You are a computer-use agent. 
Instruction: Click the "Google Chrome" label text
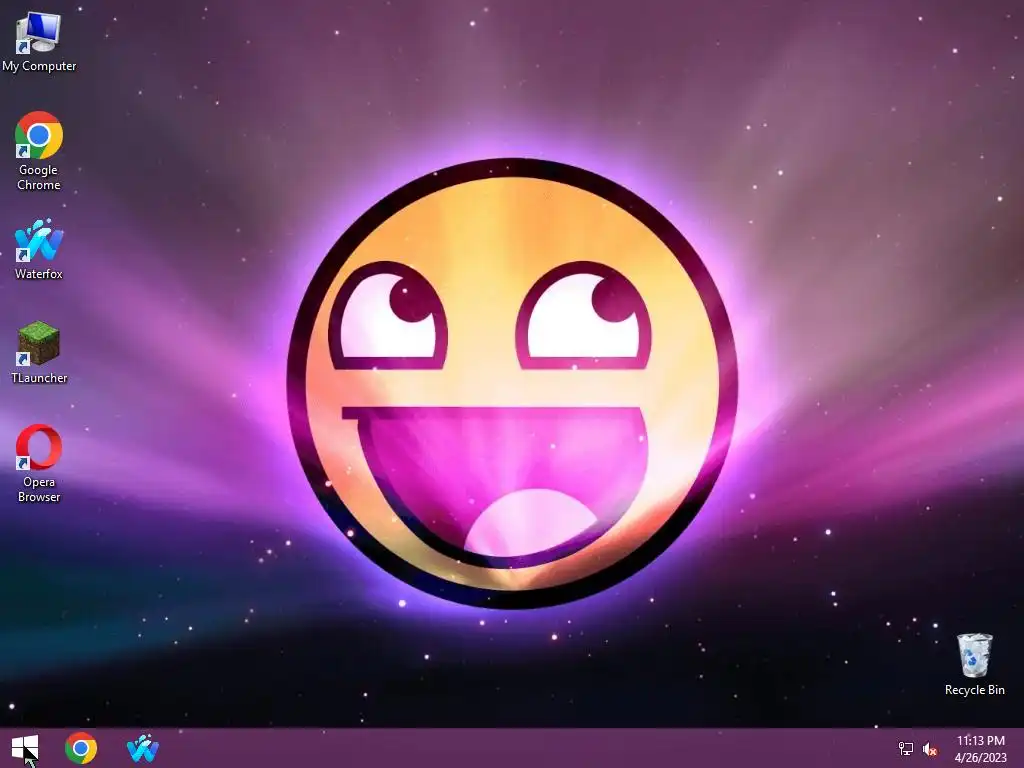tap(39, 177)
